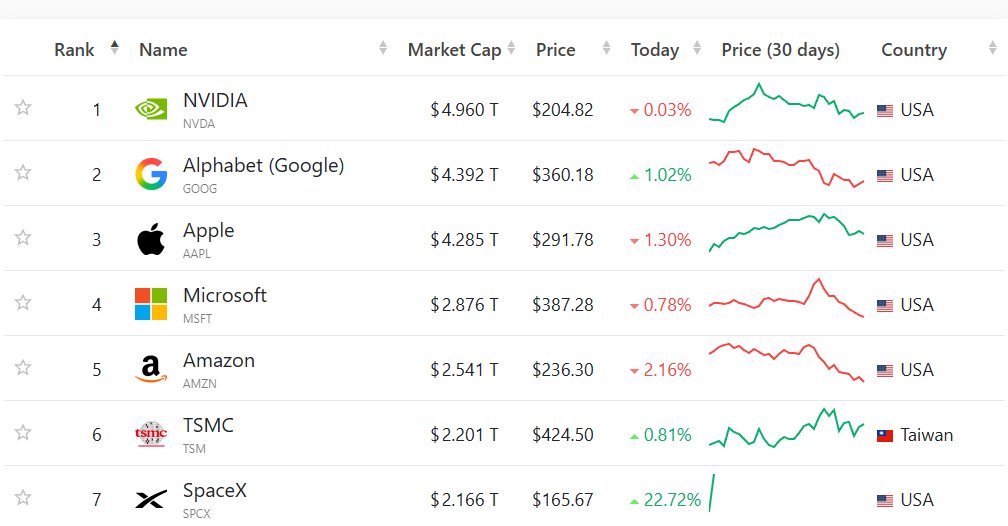Toggle the favorite star for NVIDIA
This screenshot has width=1008, height=526.
point(23,107)
